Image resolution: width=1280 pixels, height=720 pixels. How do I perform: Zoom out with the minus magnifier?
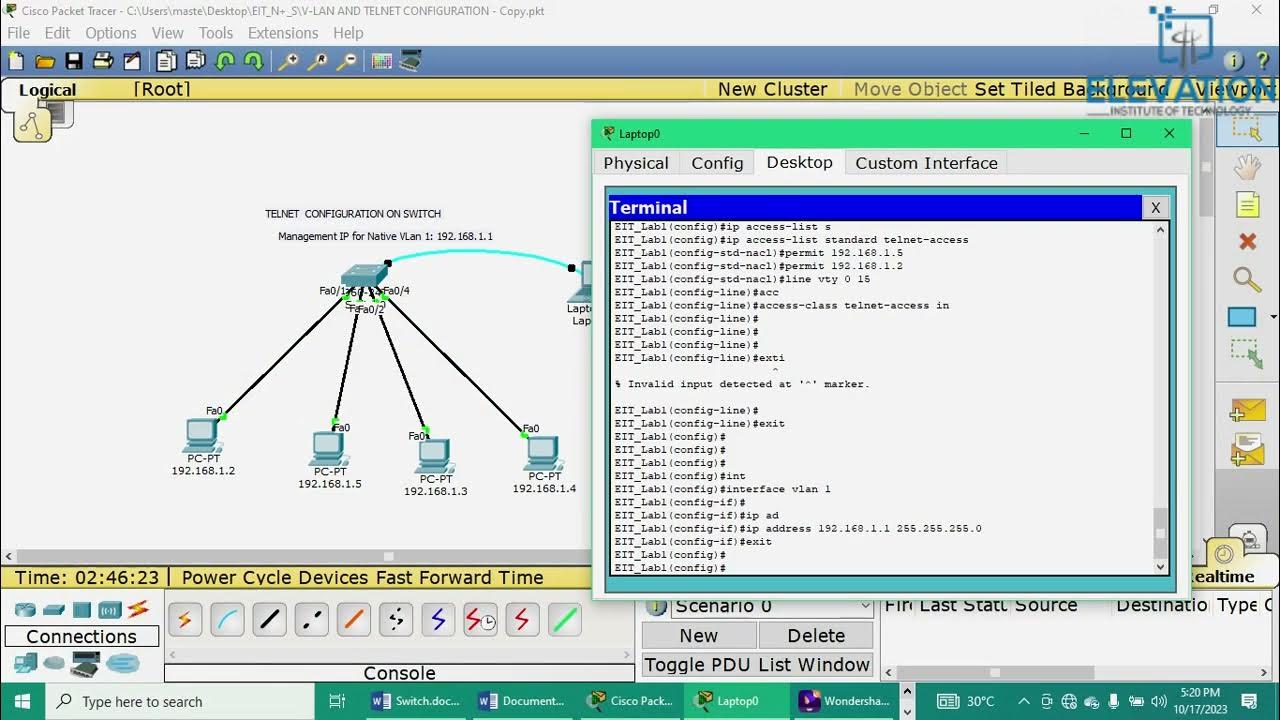pos(346,61)
